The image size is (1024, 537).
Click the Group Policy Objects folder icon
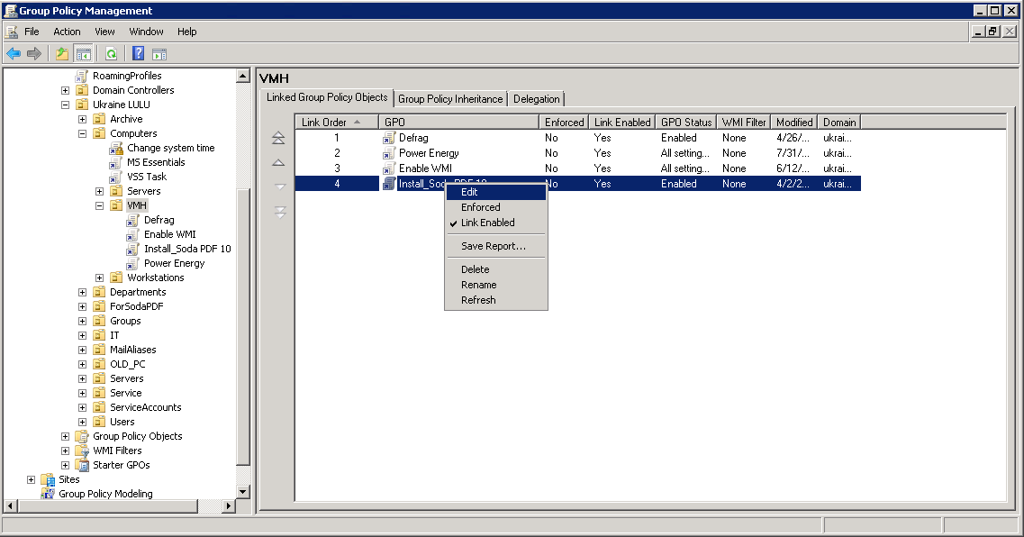coord(82,436)
